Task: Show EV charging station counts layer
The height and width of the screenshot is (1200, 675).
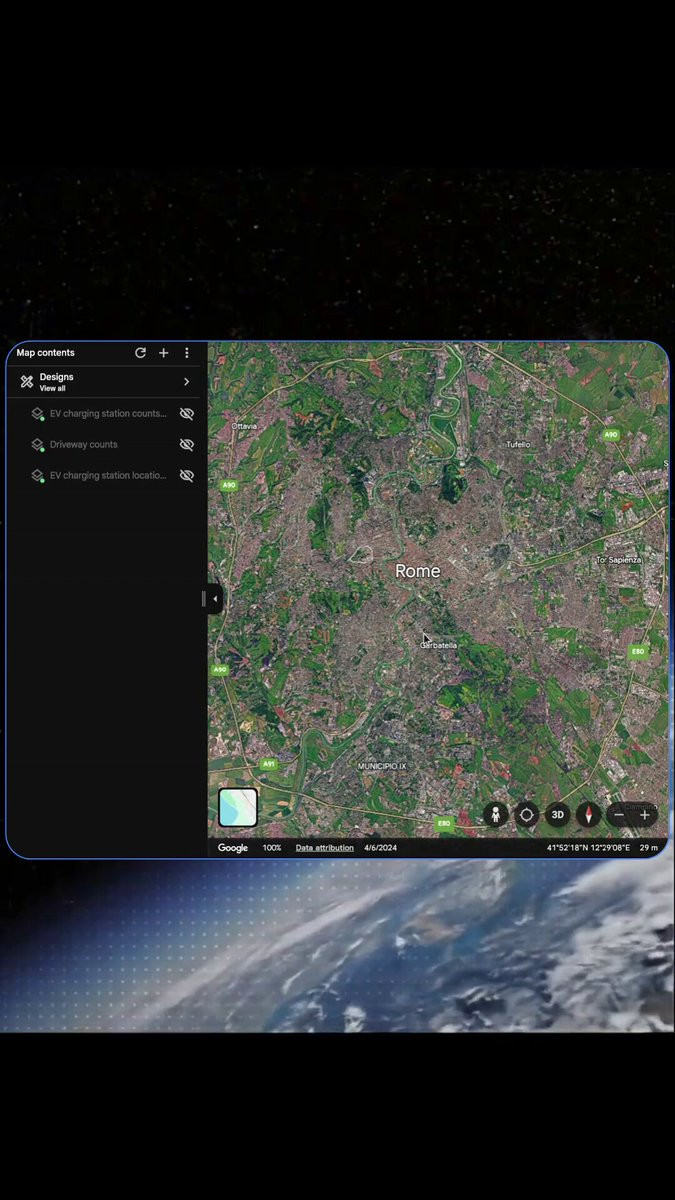Action: 186,413
